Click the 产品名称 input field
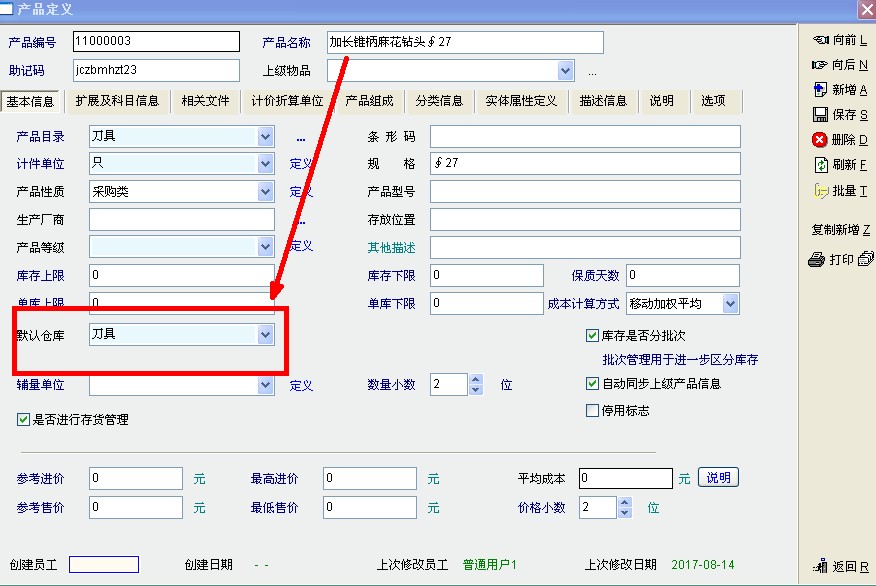Screen dimensions: 876x586 pos(465,42)
